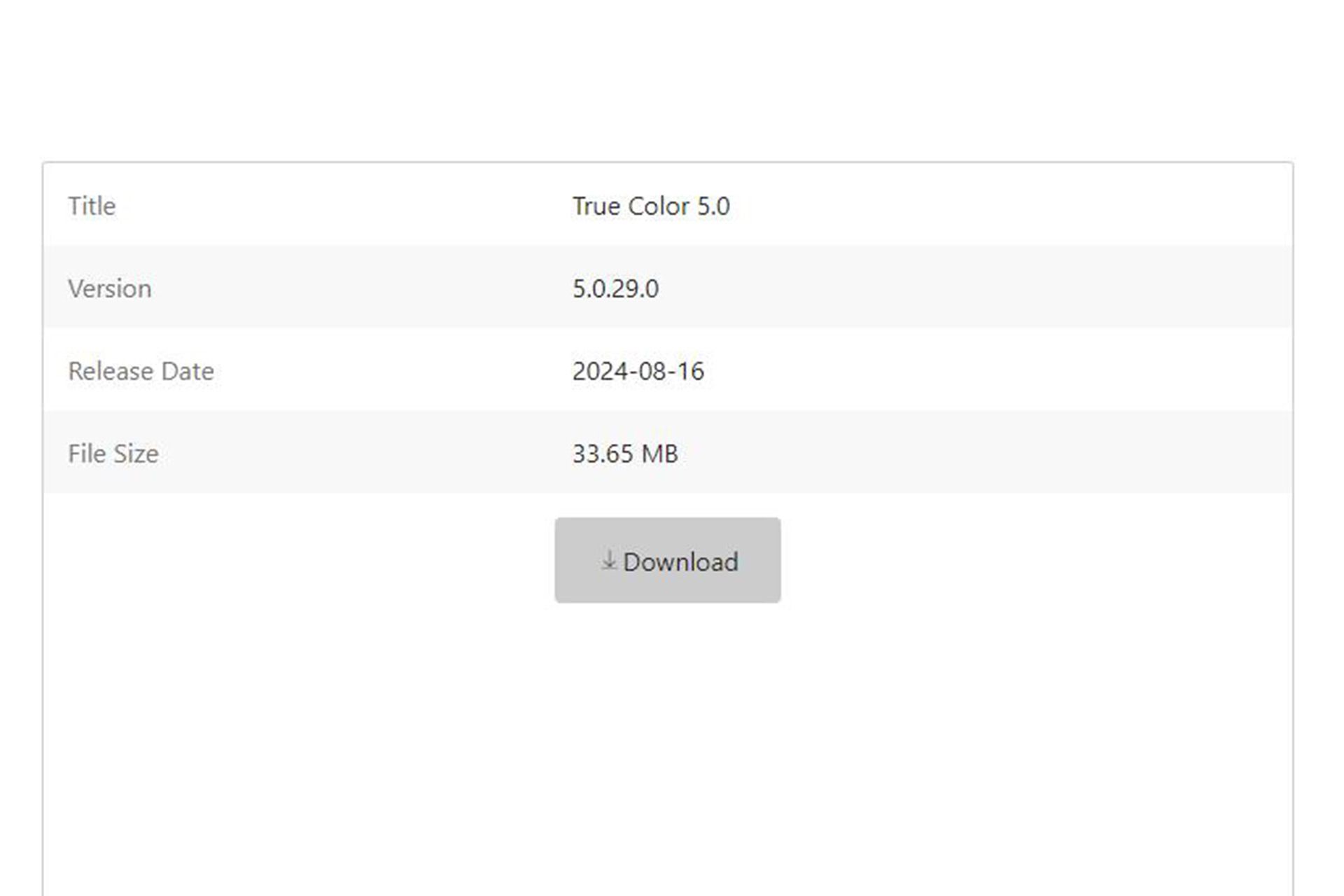Click the word "Size" in the File Size label
Viewport: 1344px width, 896px height.
pos(136,454)
